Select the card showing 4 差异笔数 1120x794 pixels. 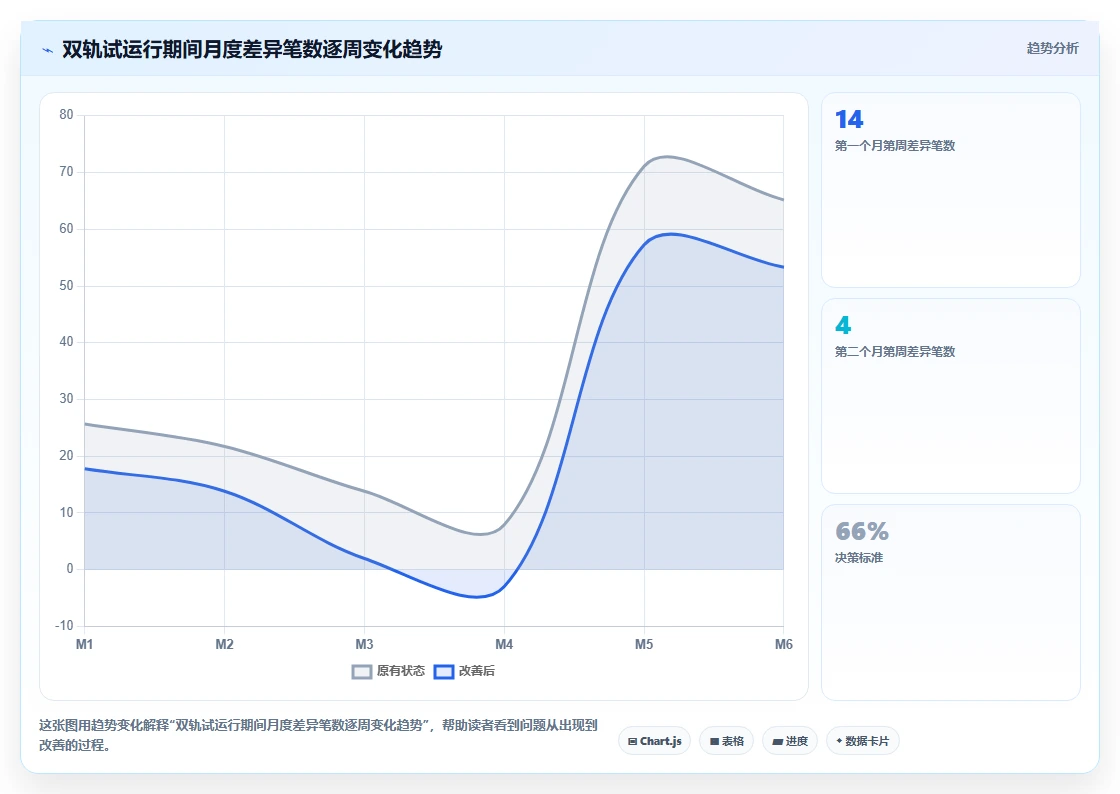951,396
